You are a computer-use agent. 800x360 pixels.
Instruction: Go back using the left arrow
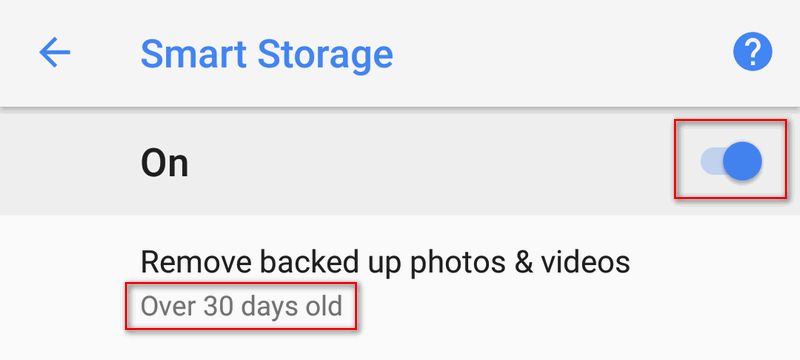tap(55, 53)
